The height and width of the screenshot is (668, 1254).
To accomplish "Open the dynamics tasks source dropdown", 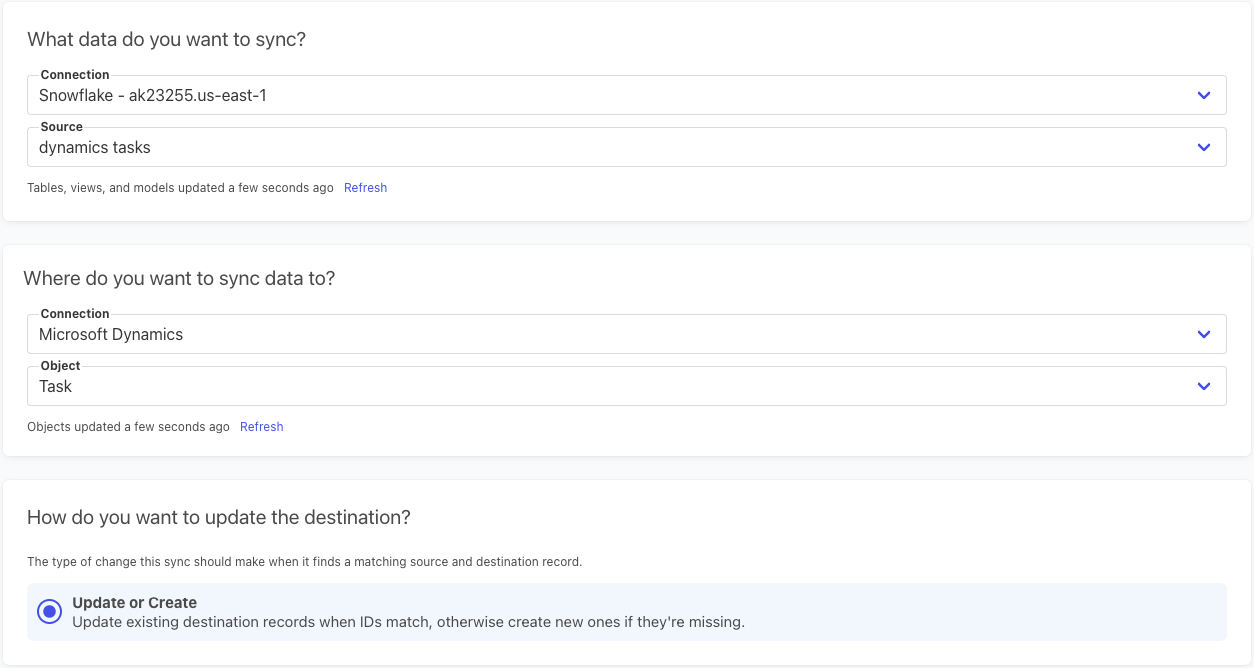I will pos(600,148).
